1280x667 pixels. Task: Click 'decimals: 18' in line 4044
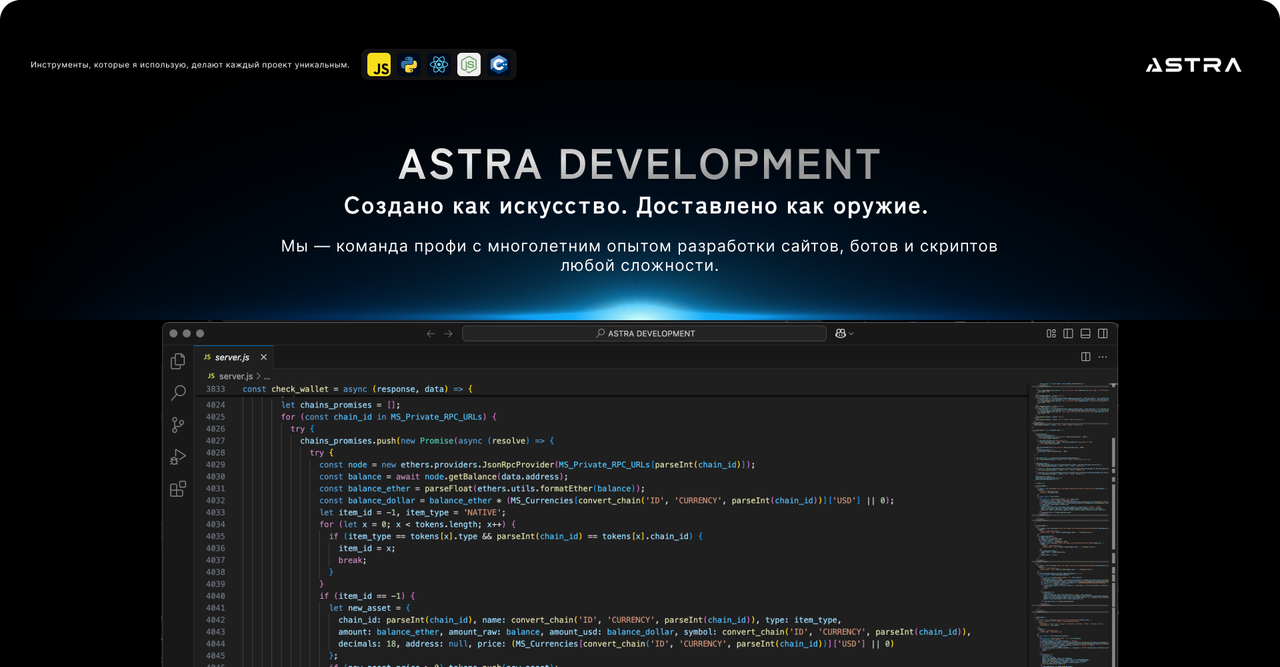point(367,644)
